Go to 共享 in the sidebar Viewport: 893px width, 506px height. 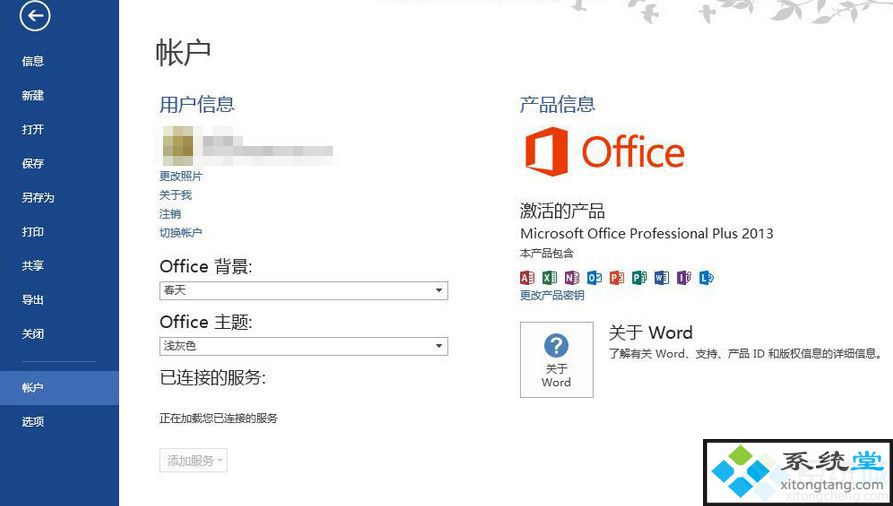coord(32,266)
